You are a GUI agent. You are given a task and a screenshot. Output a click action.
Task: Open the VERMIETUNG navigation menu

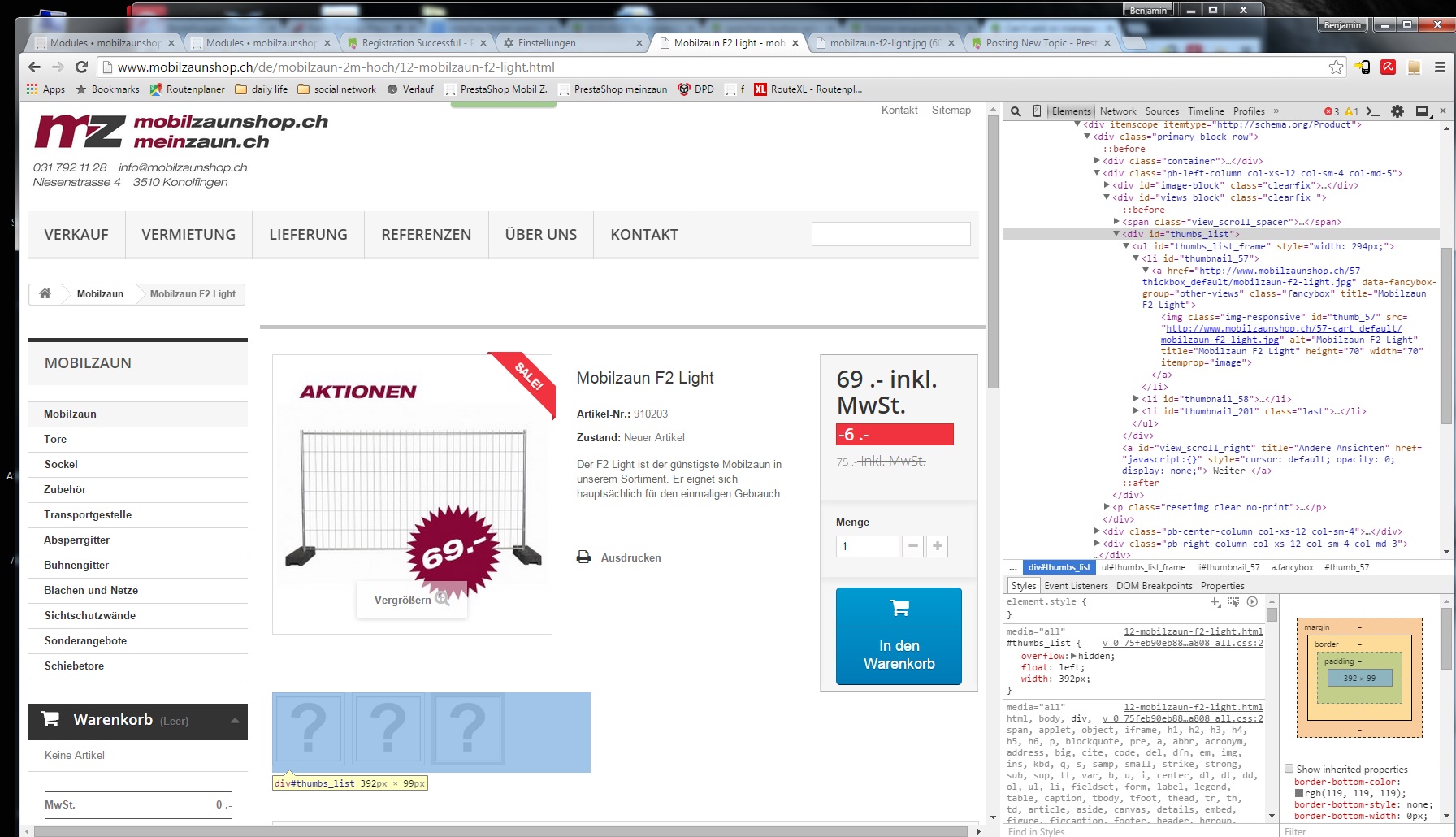coord(188,235)
